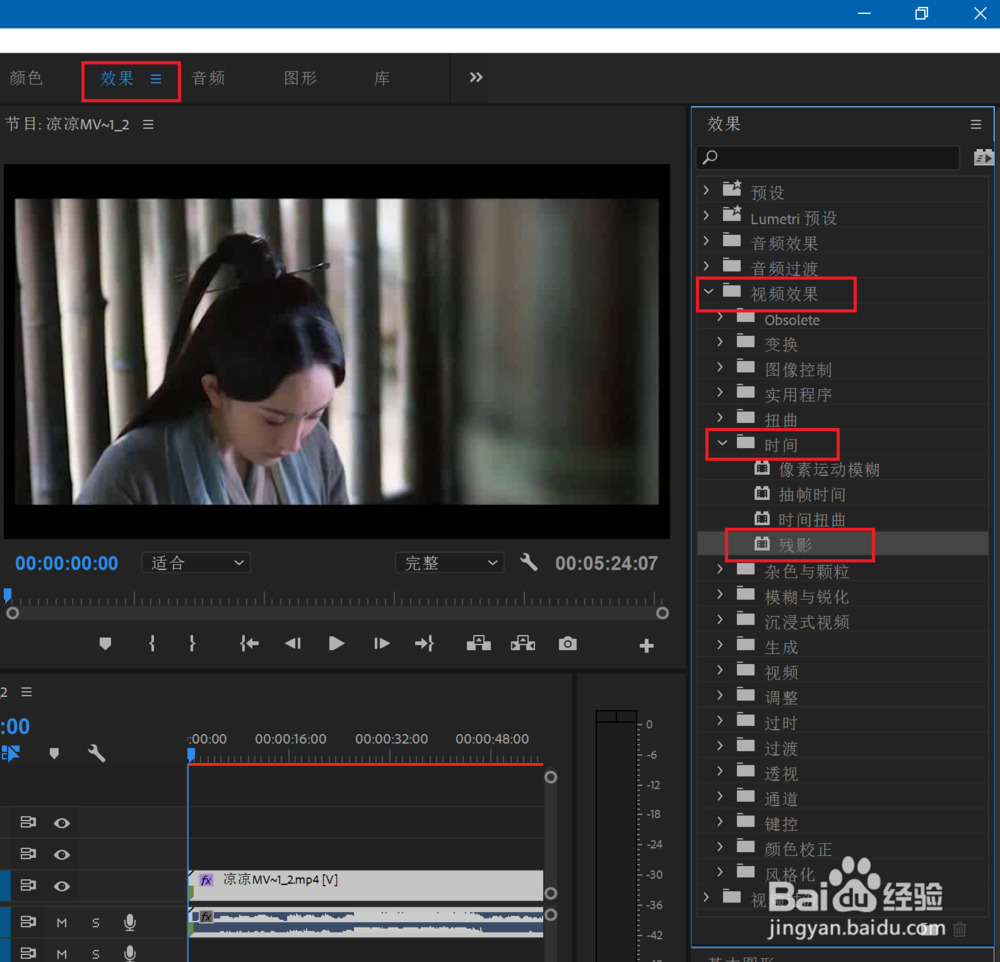Export frame with camera icon
1000x962 pixels.
point(568,644)
